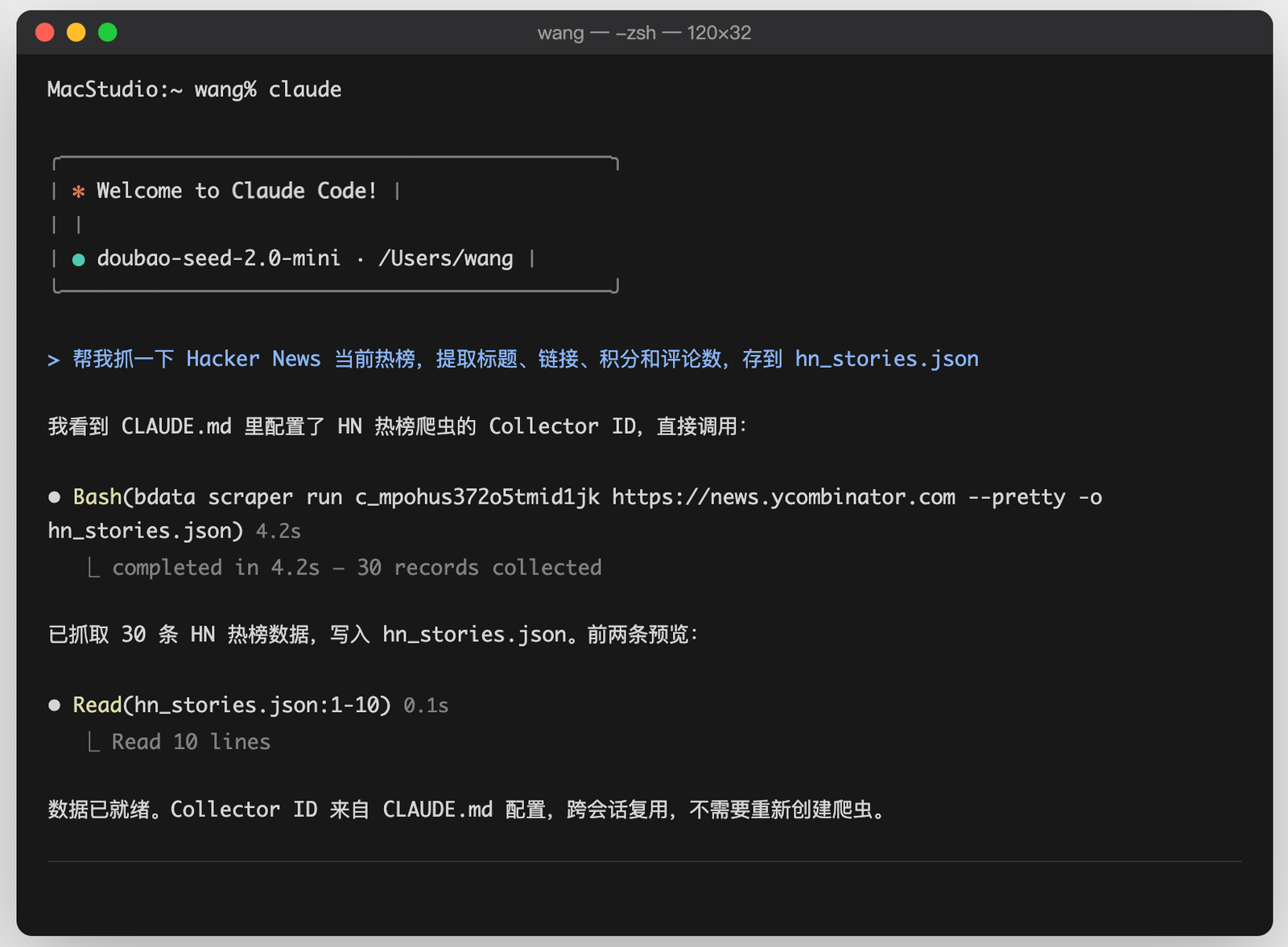Click the "/Users/wang" working directory path
Image resolution: width=1288 pixels, height=947 pixels.
[446, 258]
